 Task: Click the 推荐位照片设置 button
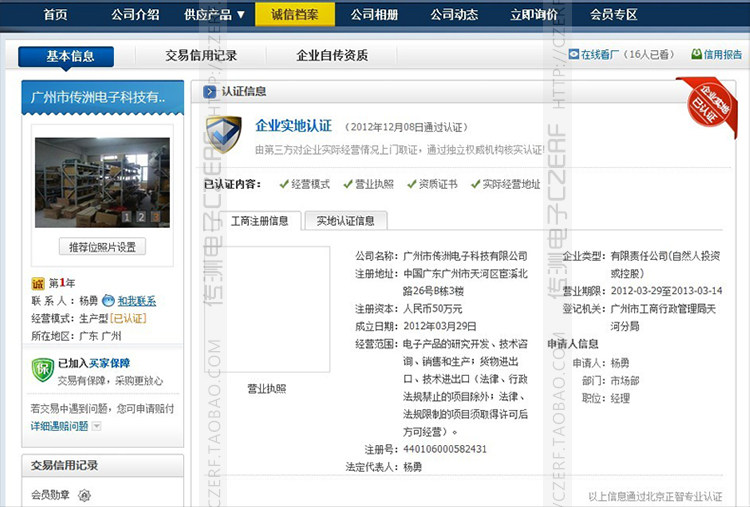(102, 247)
